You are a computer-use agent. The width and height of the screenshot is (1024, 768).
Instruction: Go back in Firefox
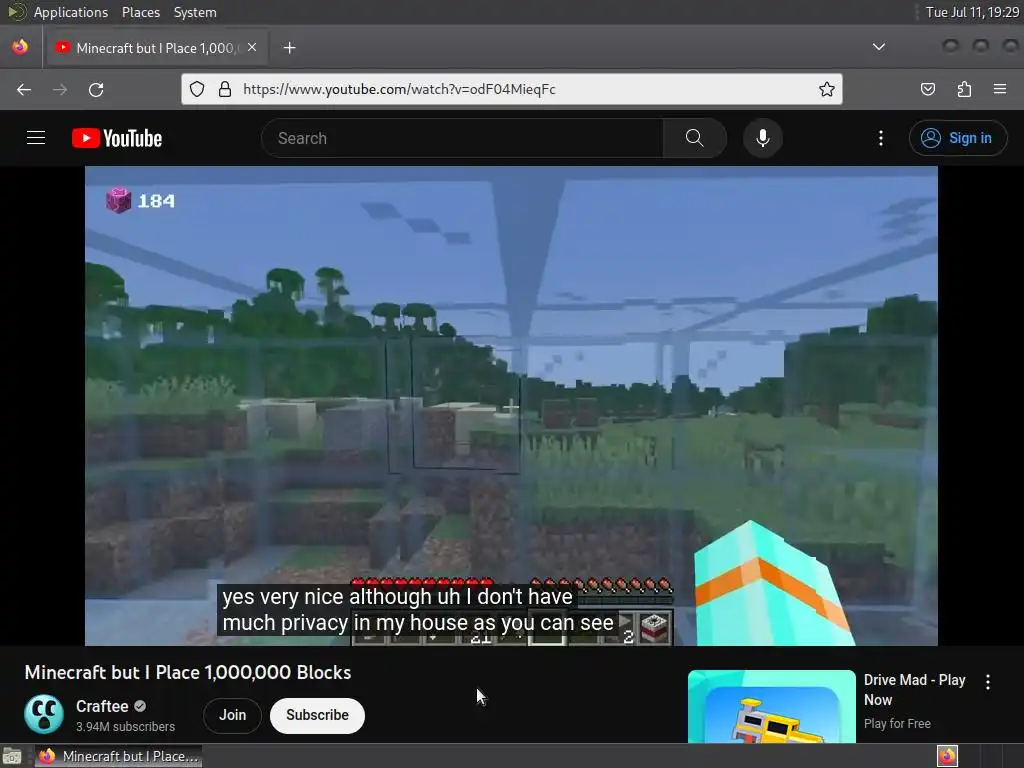tap(24, 89)
